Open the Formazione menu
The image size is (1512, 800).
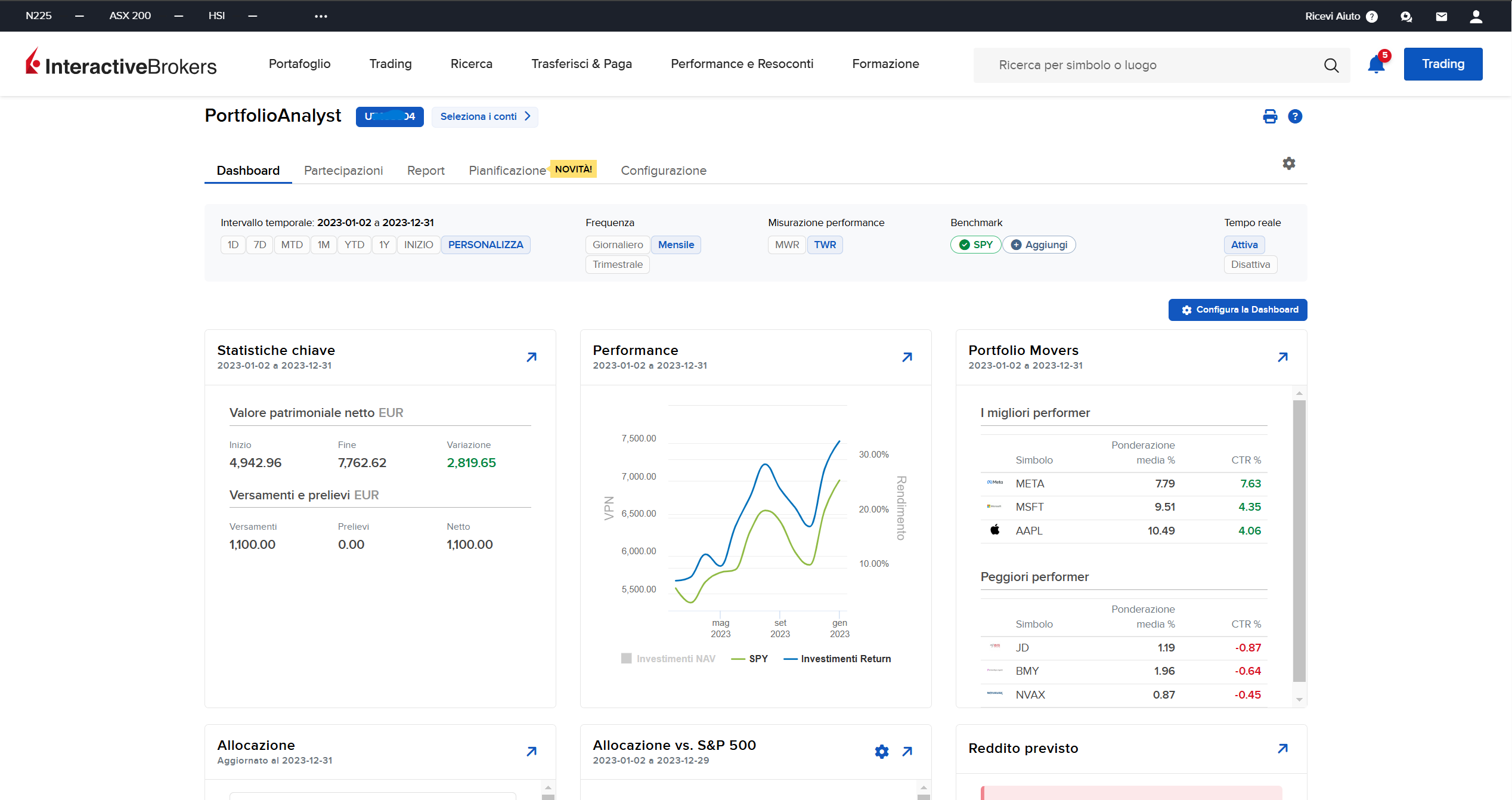[x=886, y=64]
